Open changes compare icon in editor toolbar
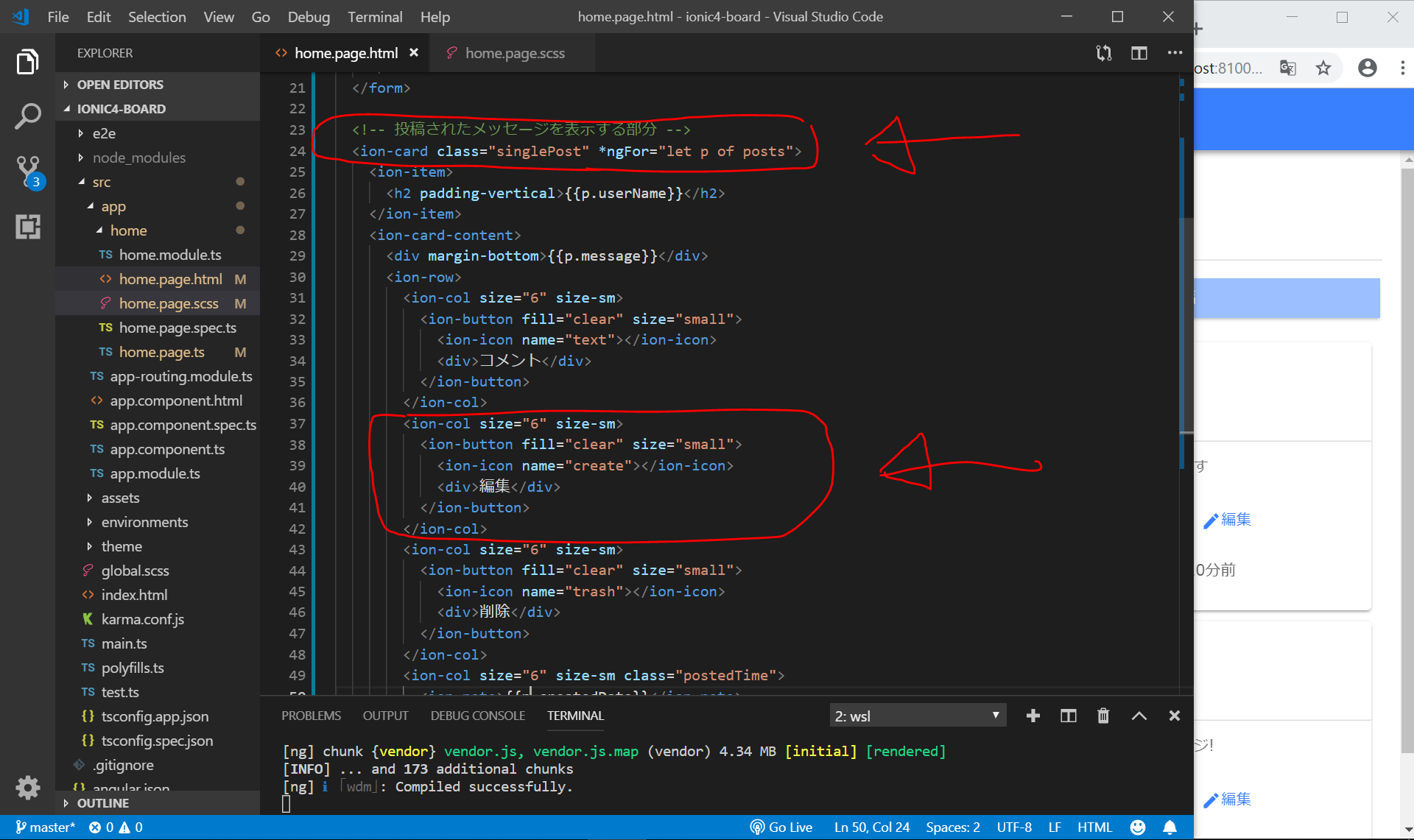1414x840 pixels. coord(1103,53)
